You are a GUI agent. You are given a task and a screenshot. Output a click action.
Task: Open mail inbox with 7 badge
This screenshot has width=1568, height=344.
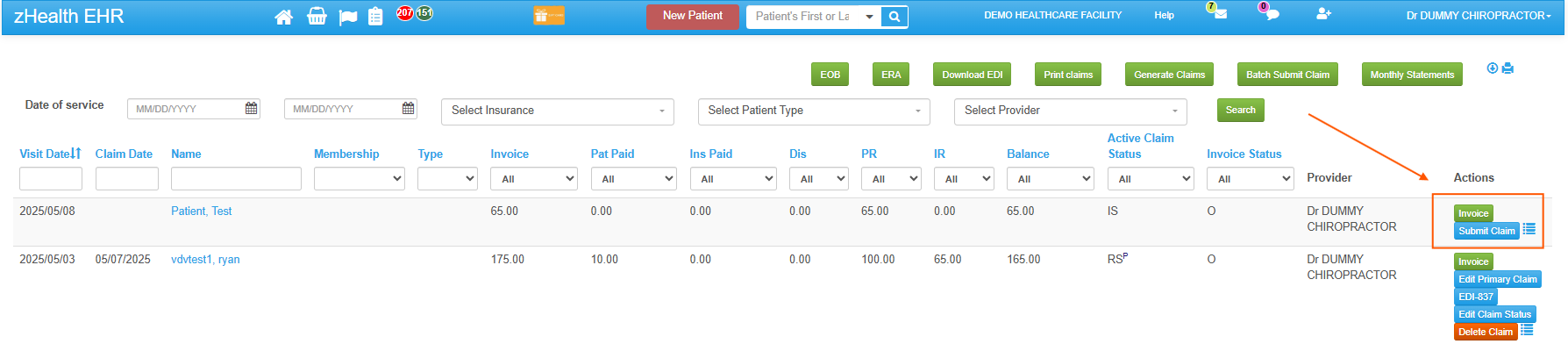(1218, 12)
